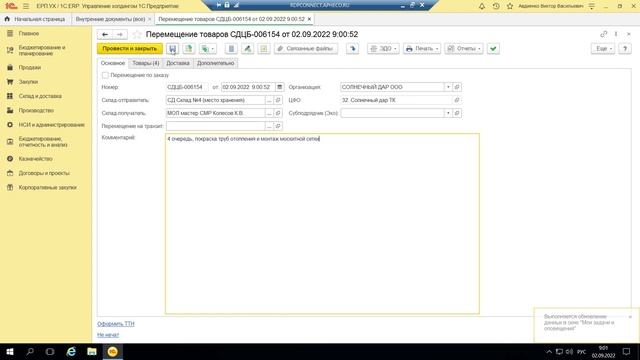Viewport: 640px width, 360px height.
Task: Click the save document floppy-disk icon
Action: click(173, 49)
